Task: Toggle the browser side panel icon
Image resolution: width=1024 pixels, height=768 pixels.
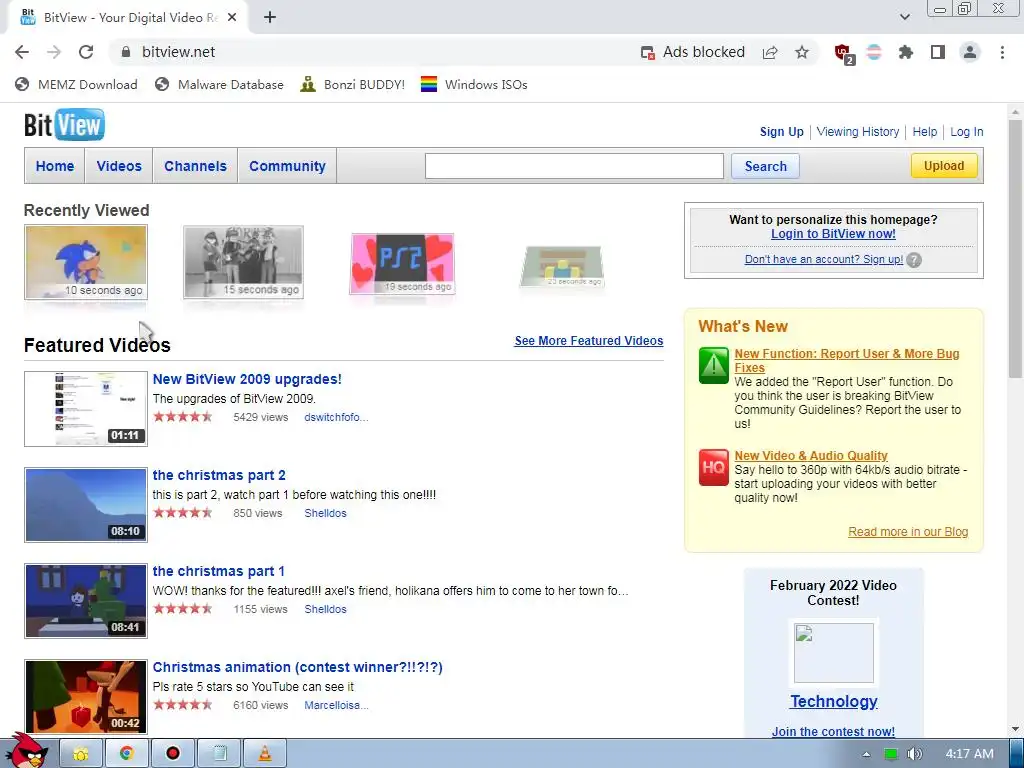Action: click(938, 52)
